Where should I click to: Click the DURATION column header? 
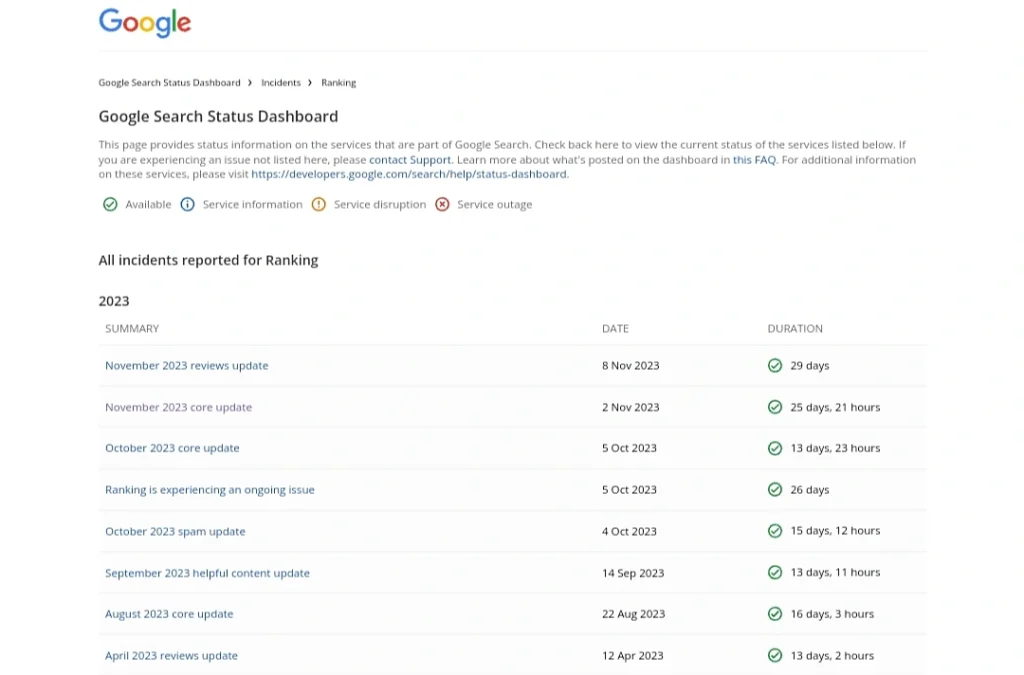coord(795,328)
